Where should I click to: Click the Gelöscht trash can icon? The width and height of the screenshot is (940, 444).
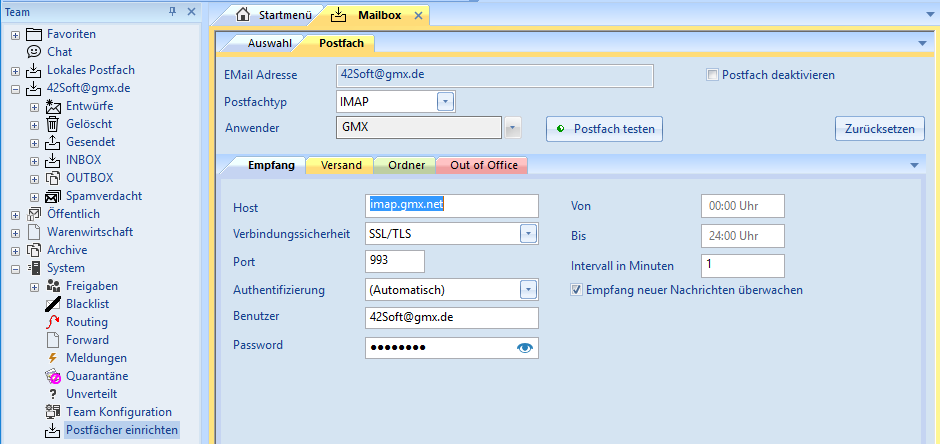53,124
